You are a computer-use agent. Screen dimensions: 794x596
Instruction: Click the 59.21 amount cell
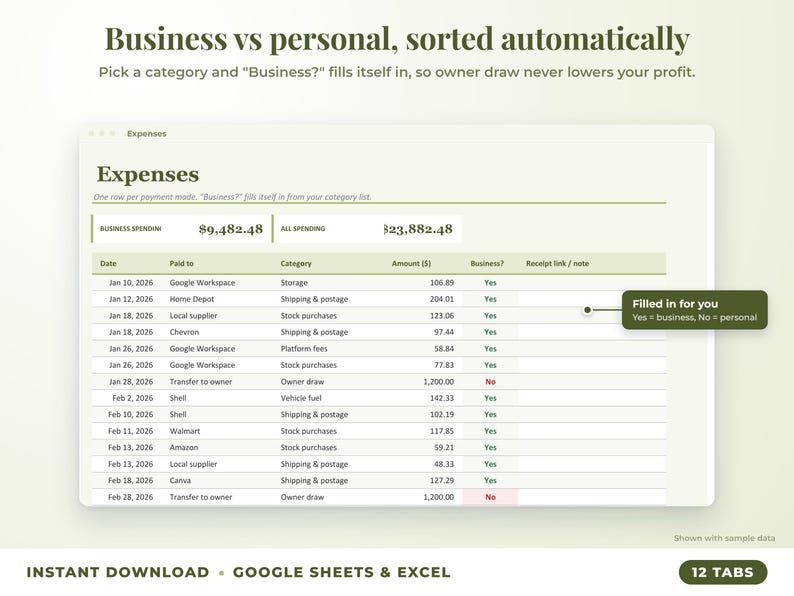444,448
